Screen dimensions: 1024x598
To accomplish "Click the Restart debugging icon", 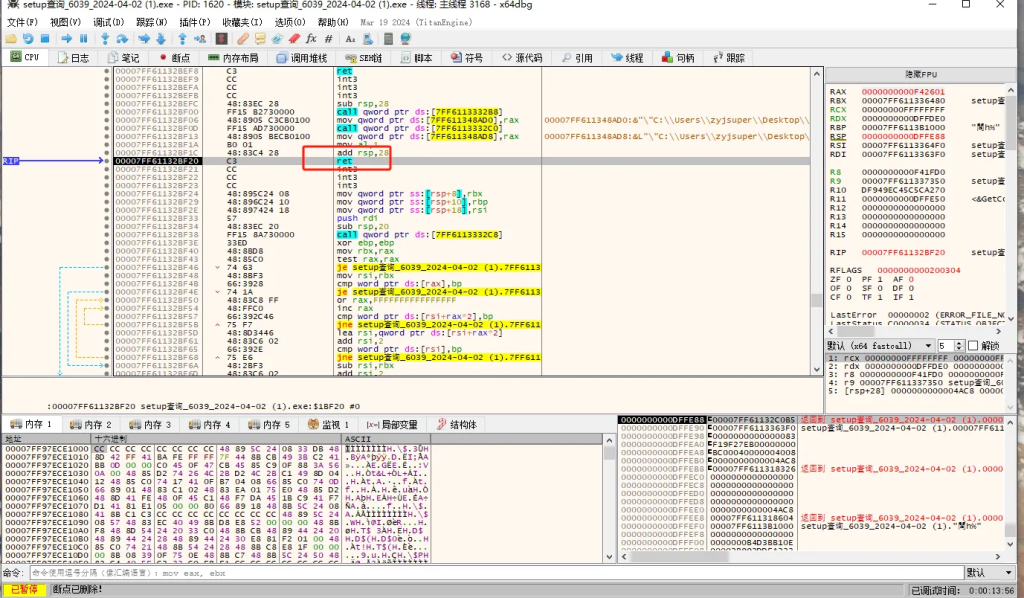I will (28, 38).
